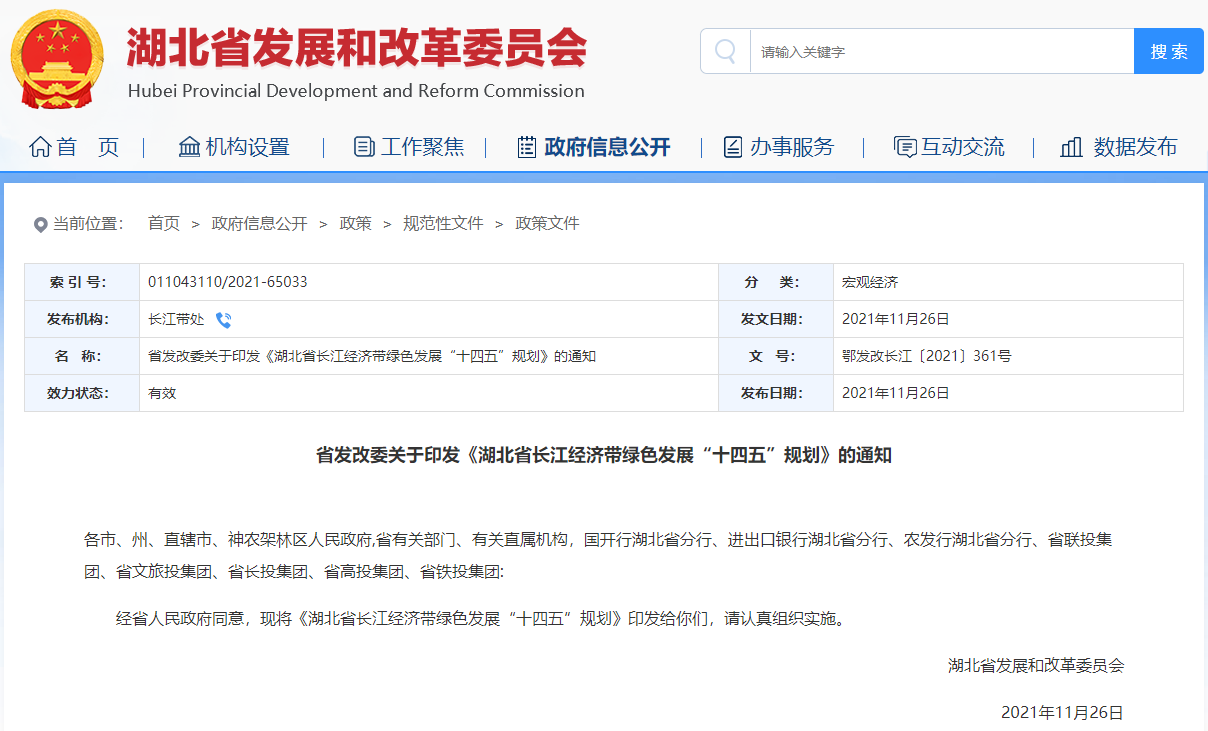Click the location pin icon near 当前位置

40,224
